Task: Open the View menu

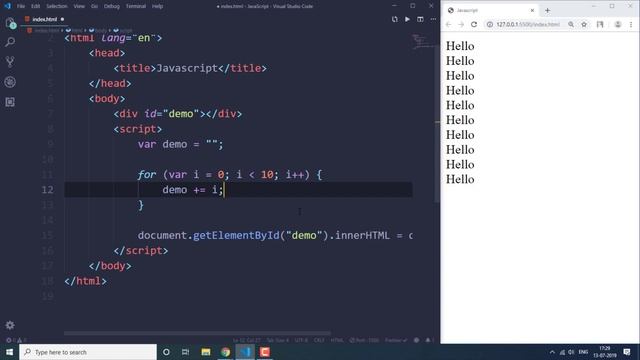Action: point(79,6)
